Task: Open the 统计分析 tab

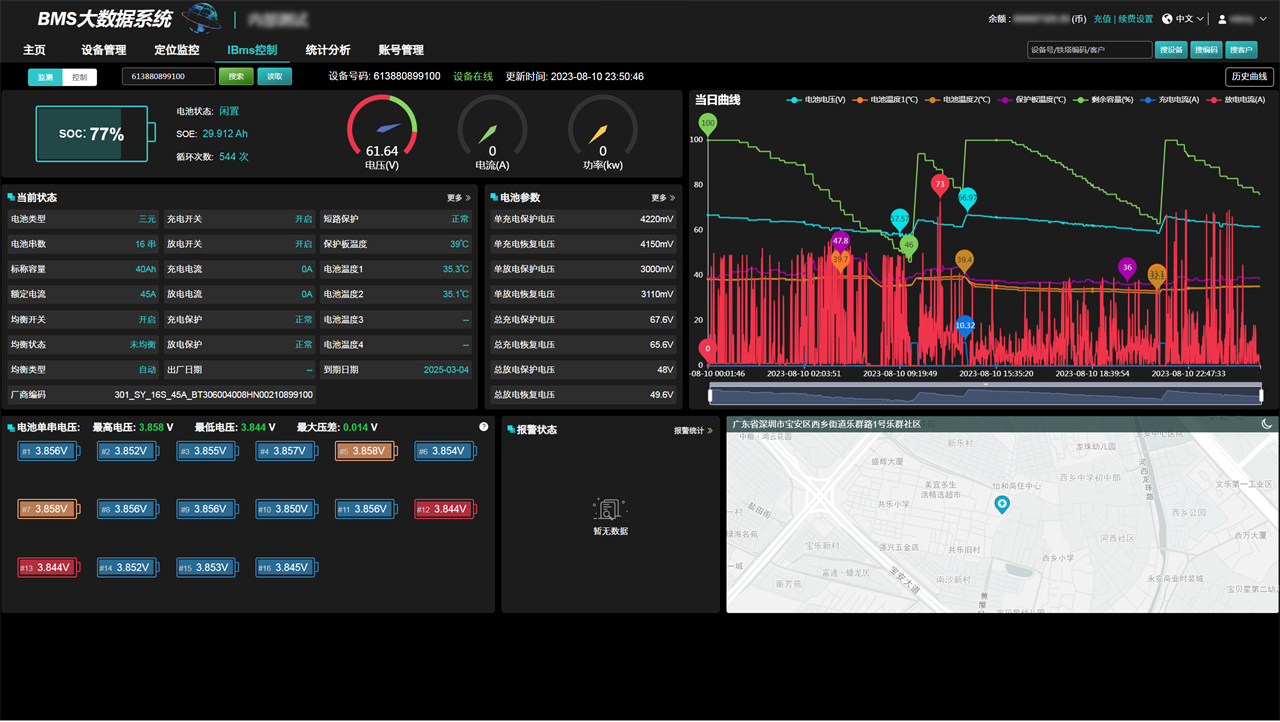Action: click(x=328, y=50)
